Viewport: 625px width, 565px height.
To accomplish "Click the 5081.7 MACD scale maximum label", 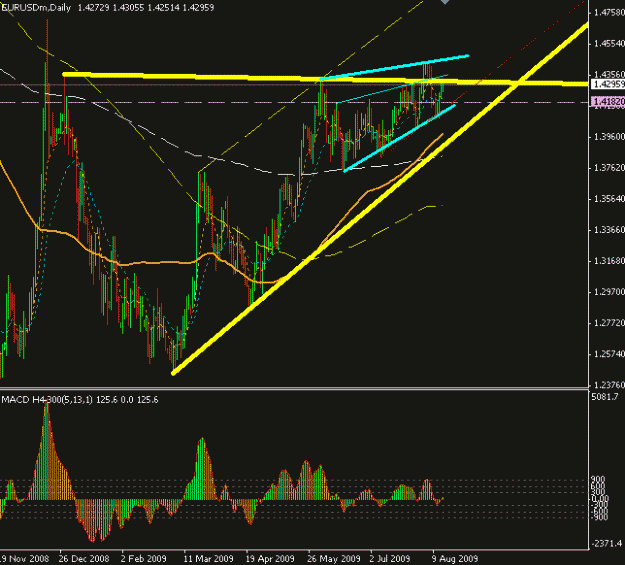I will click(x=605, y=397).
